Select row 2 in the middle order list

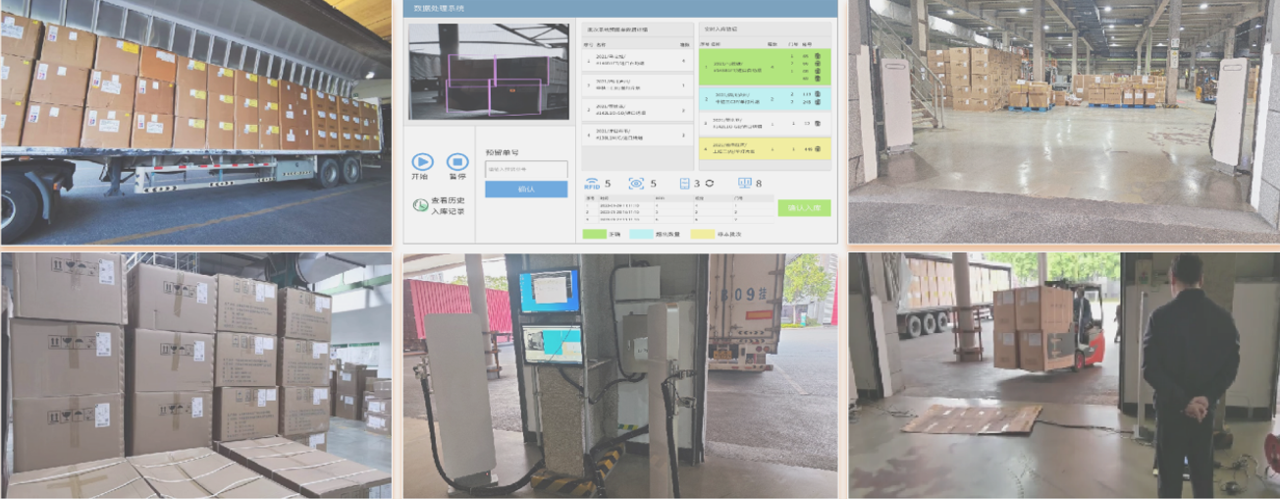pos(638,85)
